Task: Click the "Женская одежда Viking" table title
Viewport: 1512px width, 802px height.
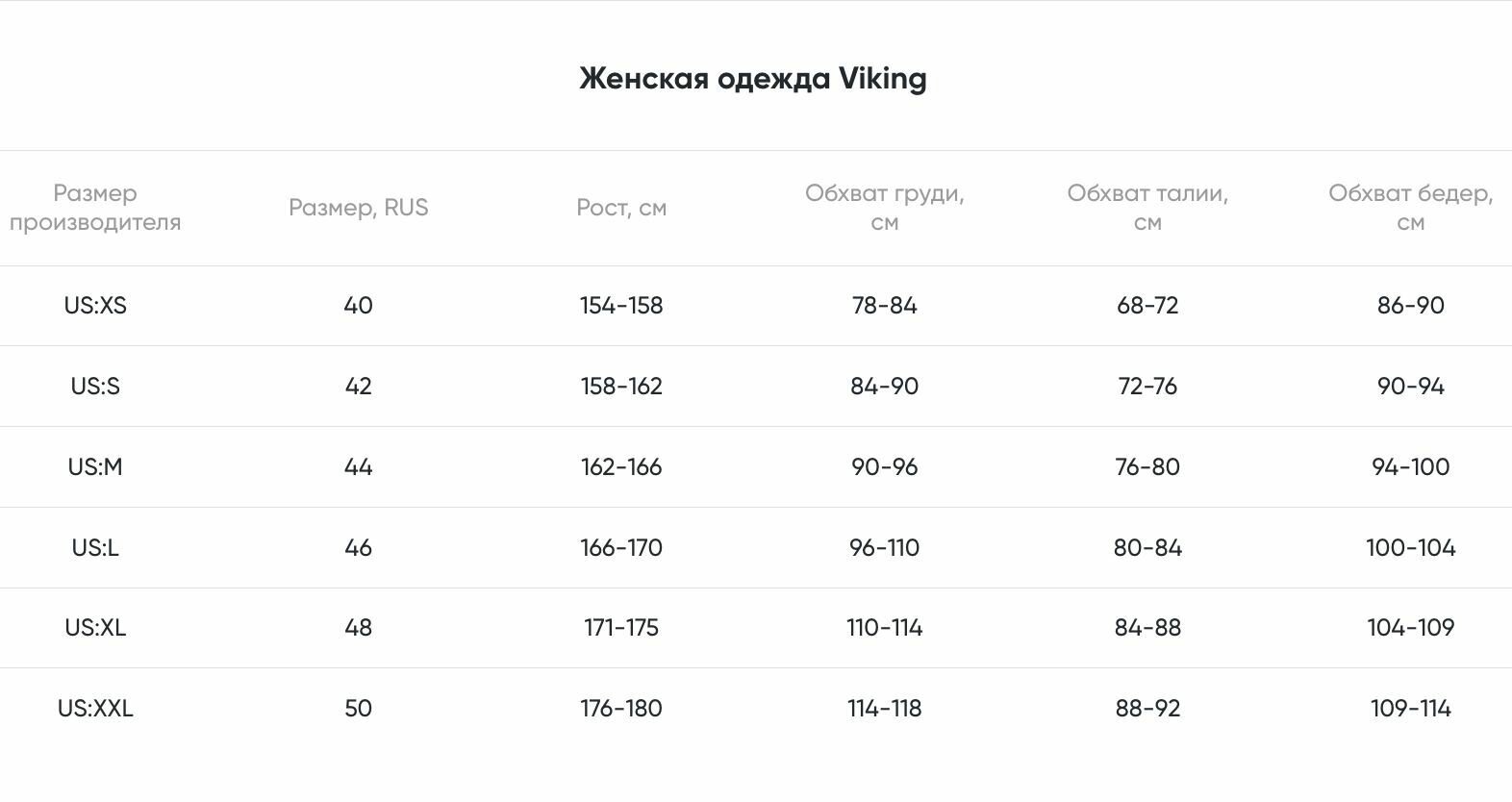Action: [x=753, y=78]
